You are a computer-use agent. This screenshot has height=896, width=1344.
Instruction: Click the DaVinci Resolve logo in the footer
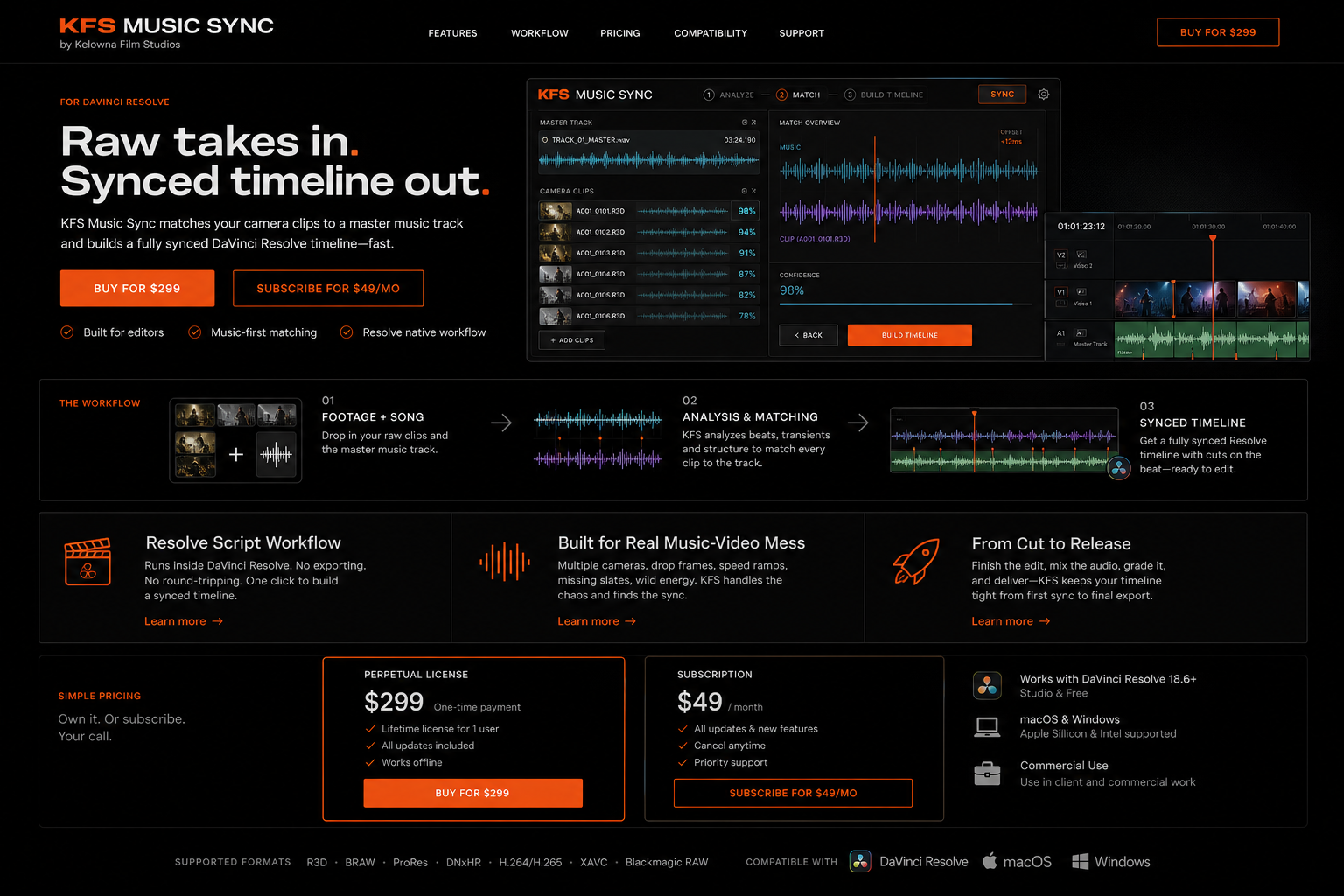click(x=860, y=861)
